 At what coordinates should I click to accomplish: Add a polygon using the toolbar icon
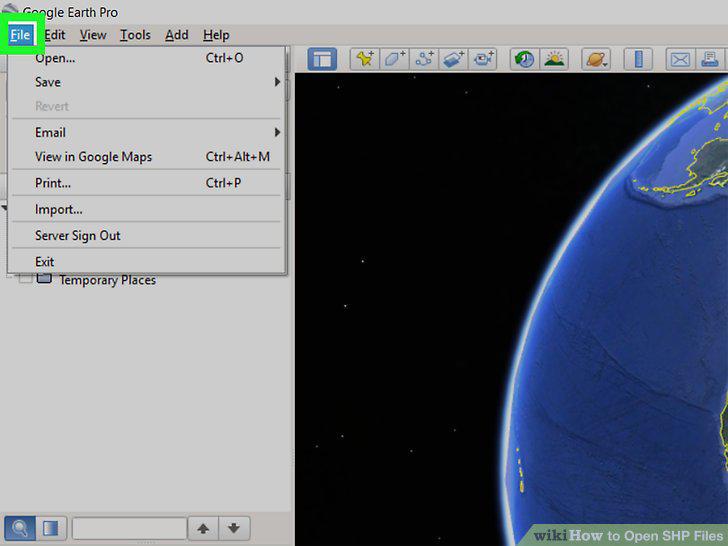coord(394,59)
